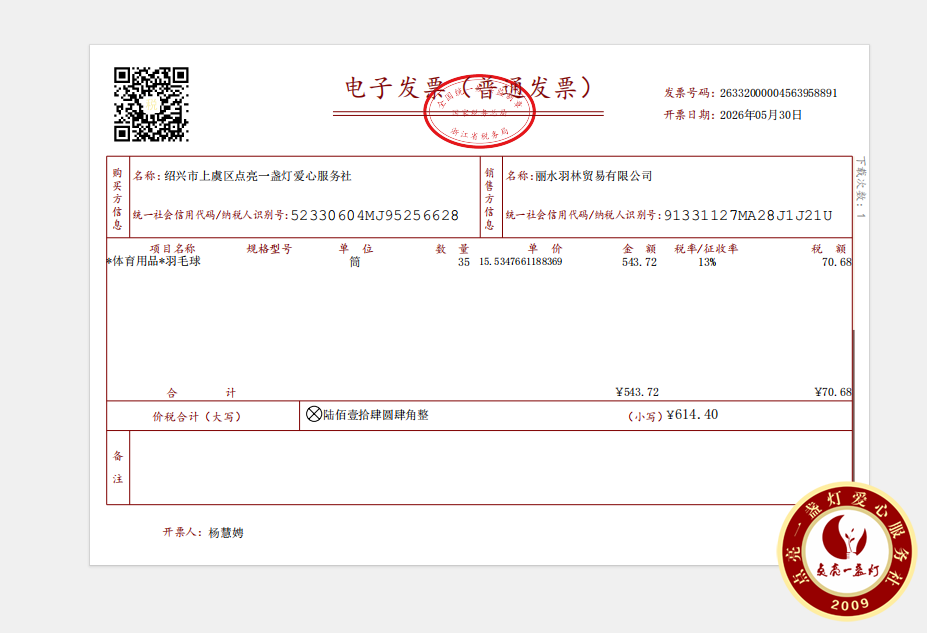Viewport: 927px width, 633px height.
Task: Click the 备注 remarks label
Action: [118, 467]
